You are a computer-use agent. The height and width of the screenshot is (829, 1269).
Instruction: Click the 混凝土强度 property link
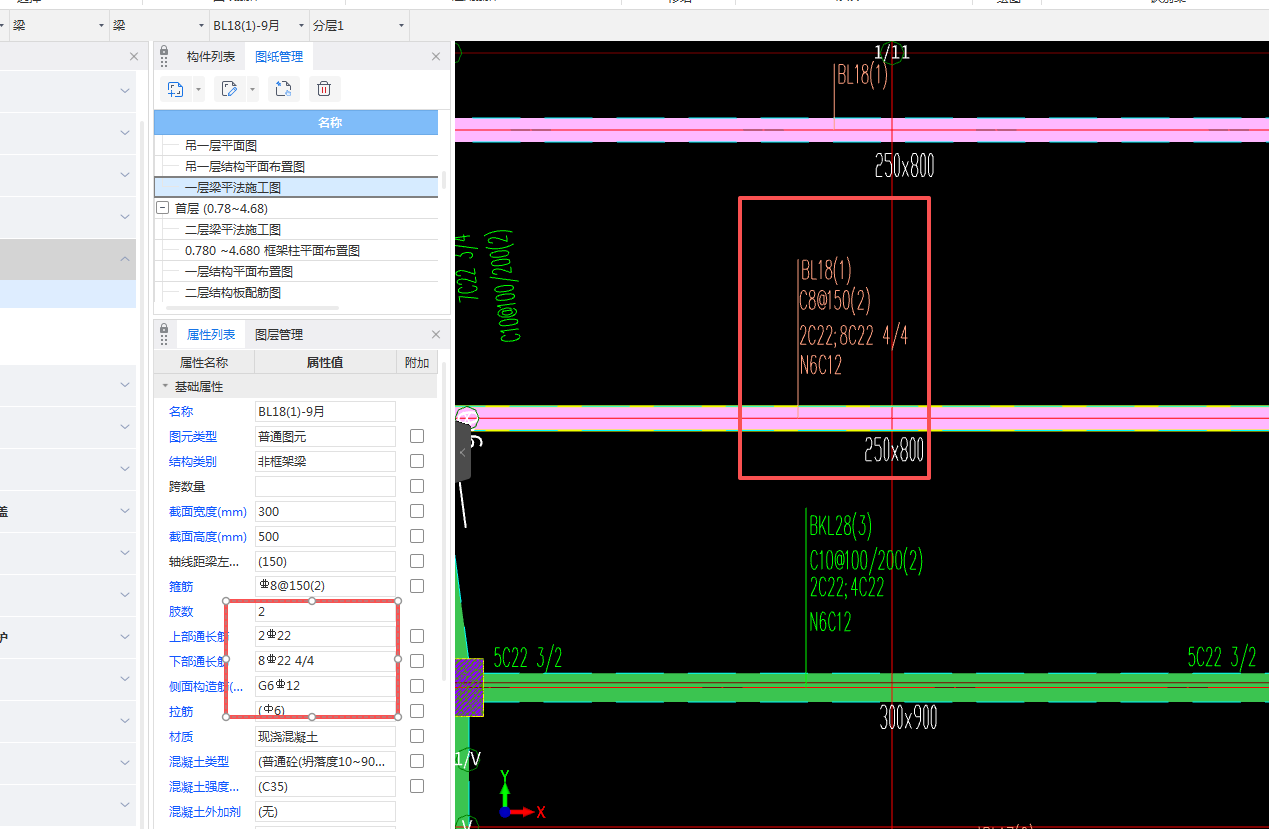(205, 786)
